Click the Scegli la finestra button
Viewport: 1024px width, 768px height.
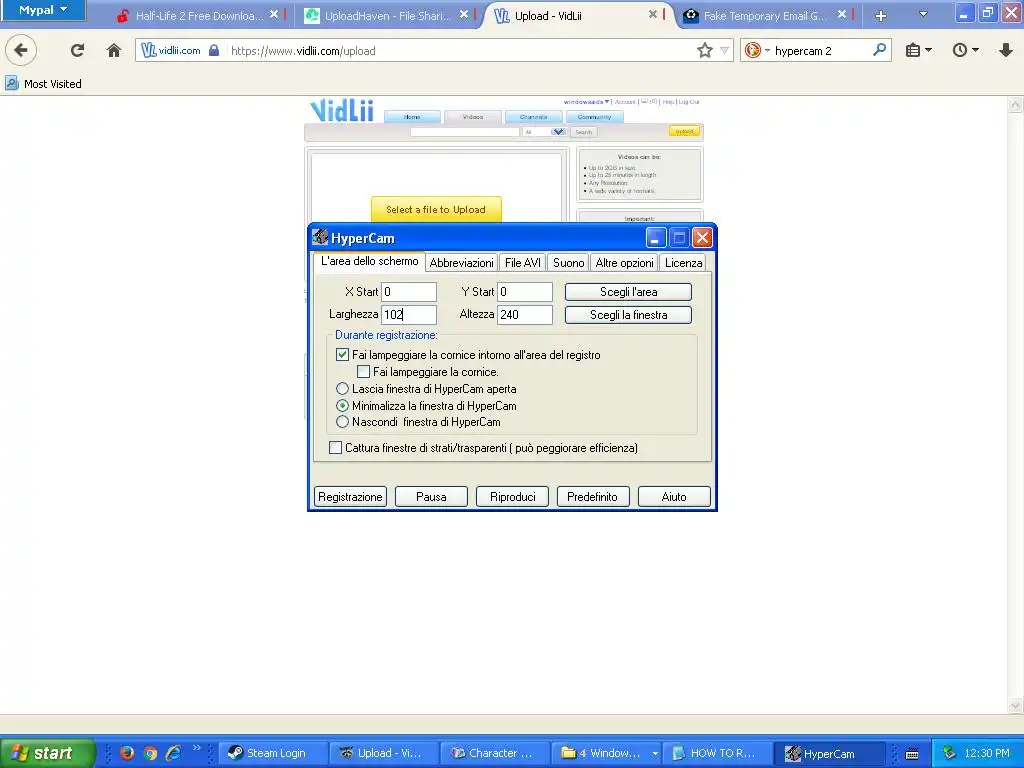coord(628,315)
